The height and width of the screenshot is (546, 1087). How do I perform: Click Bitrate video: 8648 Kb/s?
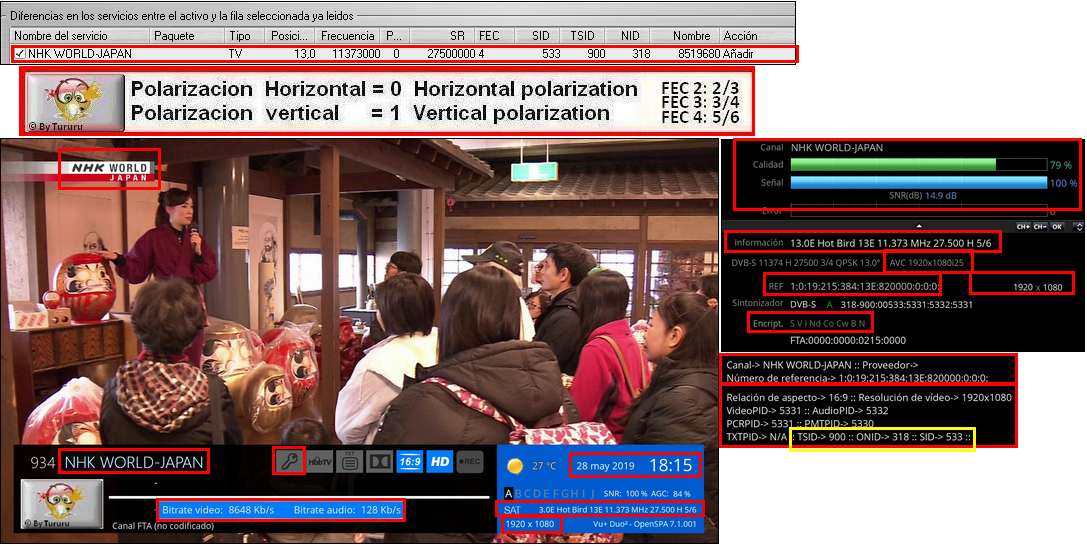click(218, 510)
